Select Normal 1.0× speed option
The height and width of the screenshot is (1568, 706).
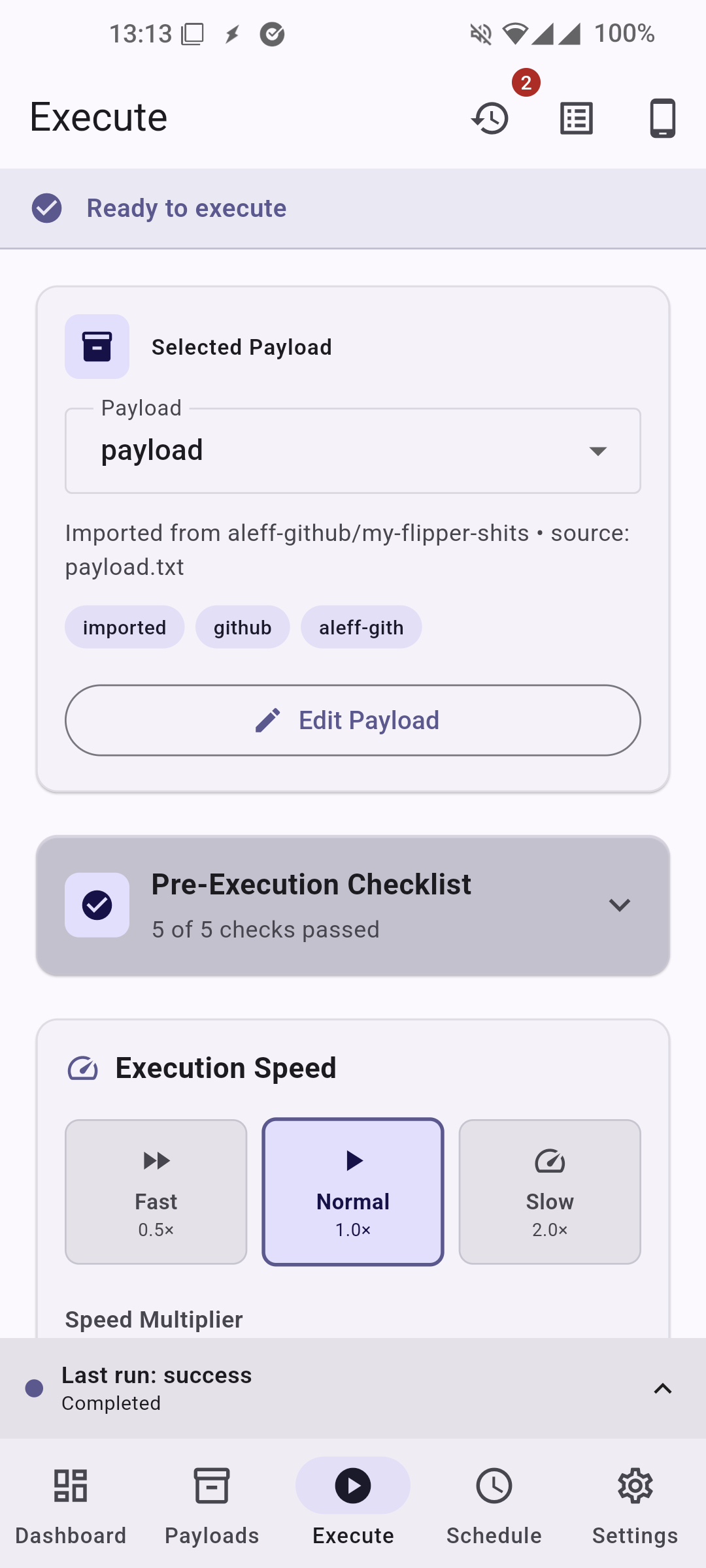click(x=353, y=1192)
